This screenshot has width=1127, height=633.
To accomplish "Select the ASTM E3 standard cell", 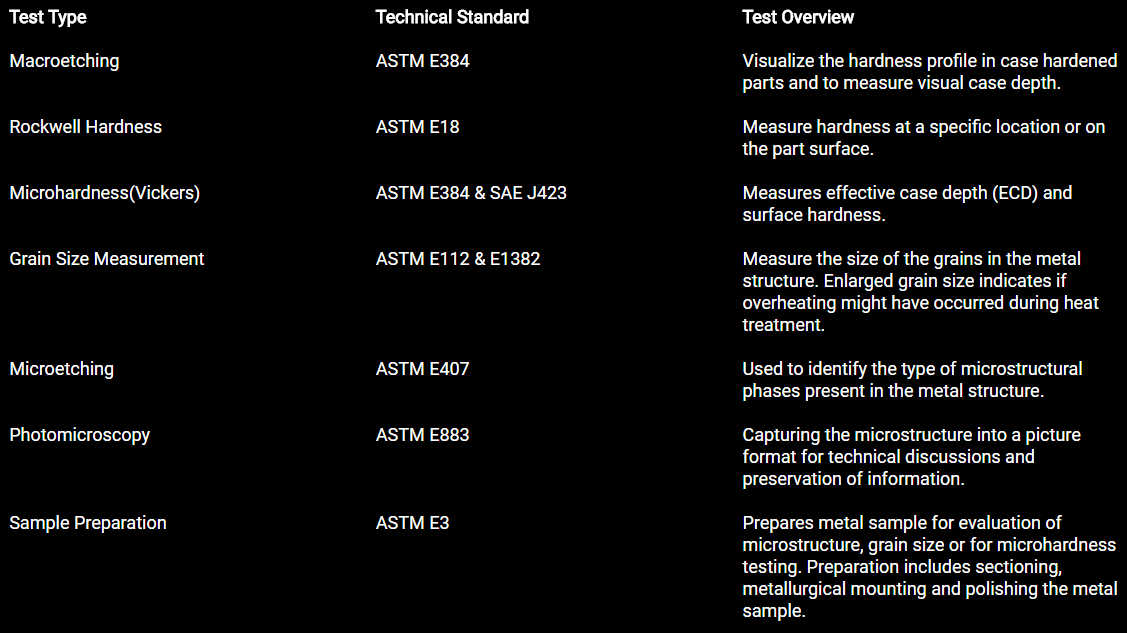I will tap(412, 523).
